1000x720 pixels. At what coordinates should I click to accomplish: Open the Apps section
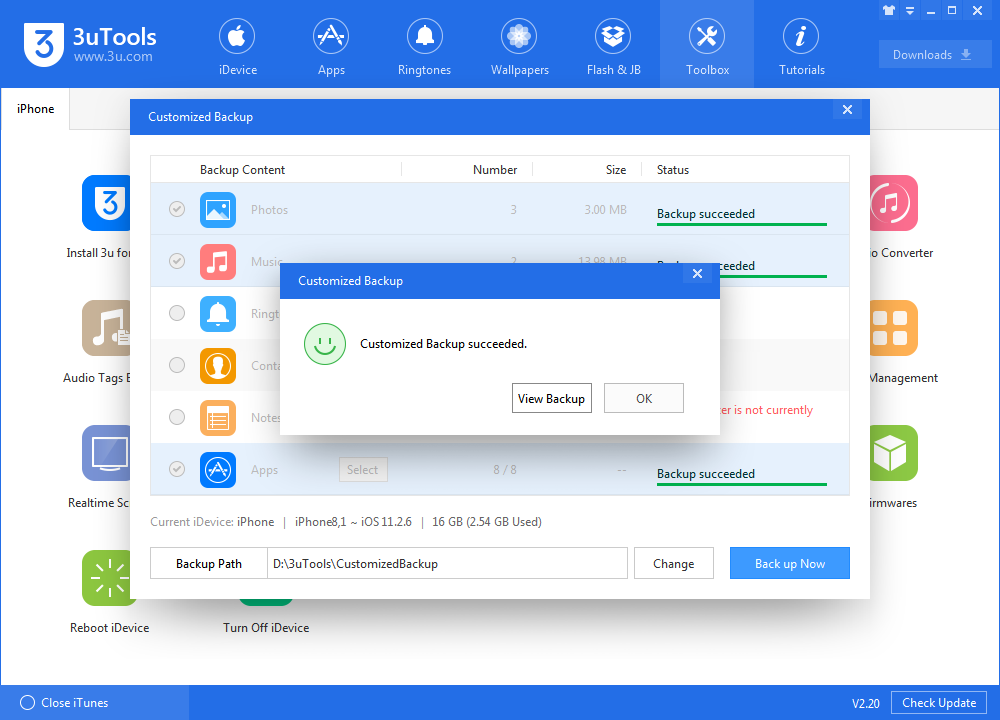pos(331,47)
